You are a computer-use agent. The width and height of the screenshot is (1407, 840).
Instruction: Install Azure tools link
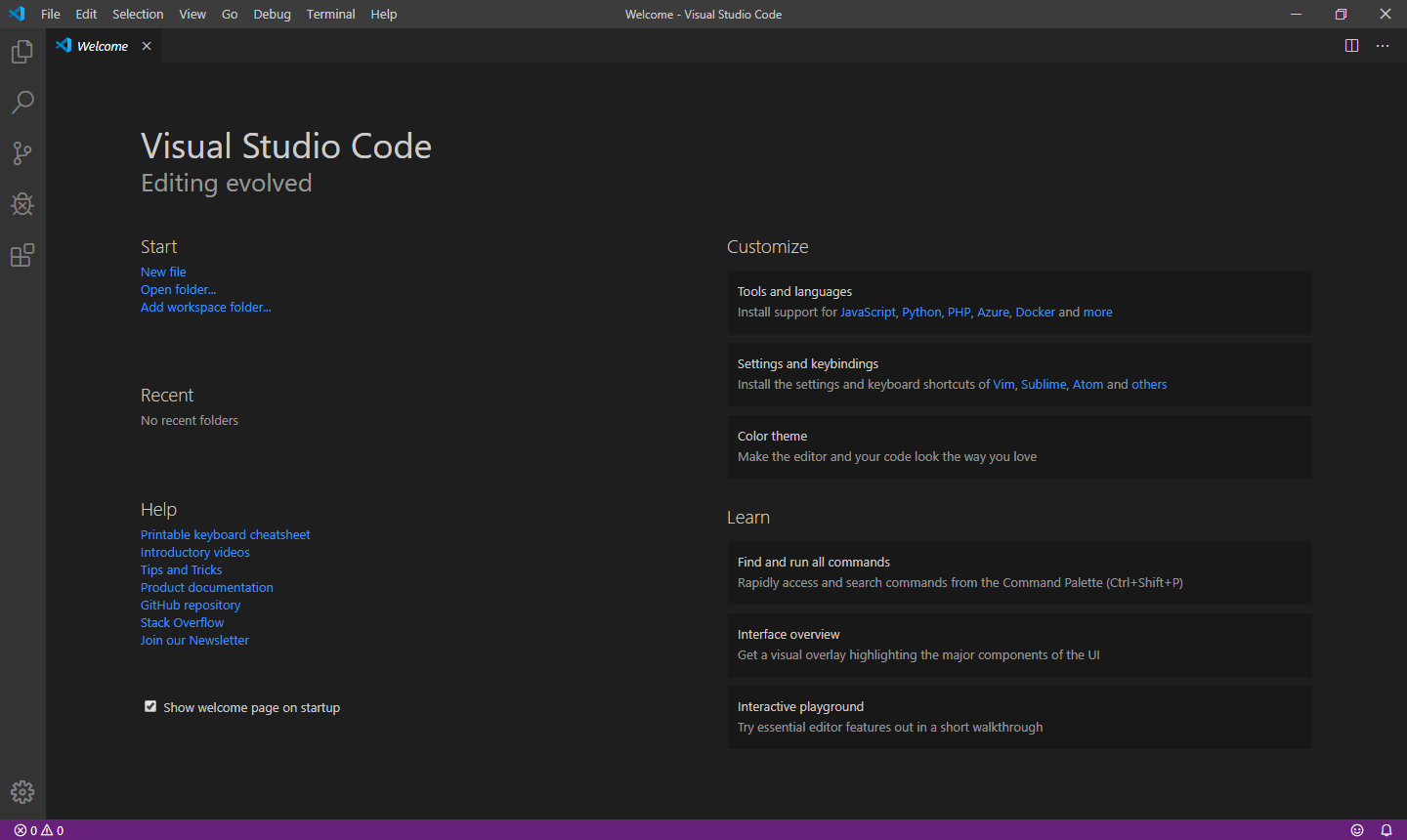coord(993,312)
